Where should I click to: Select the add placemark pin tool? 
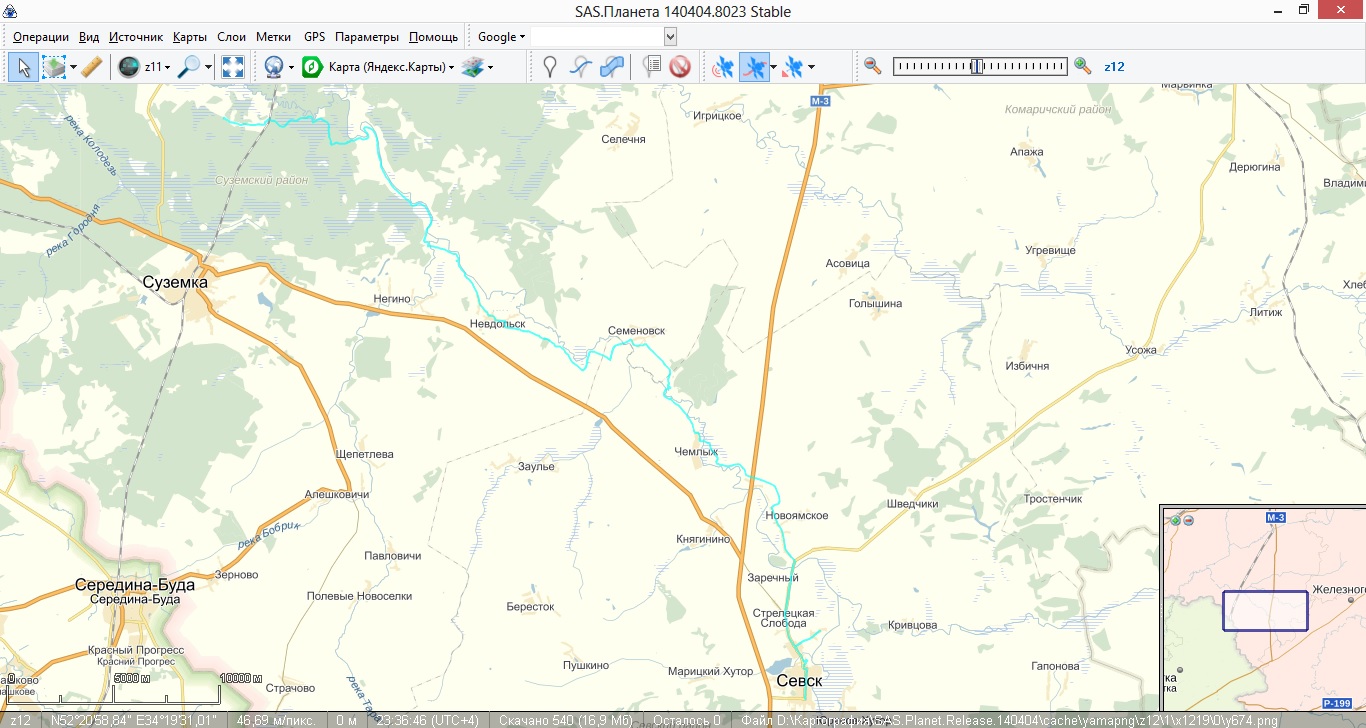[x=549, y=67]
